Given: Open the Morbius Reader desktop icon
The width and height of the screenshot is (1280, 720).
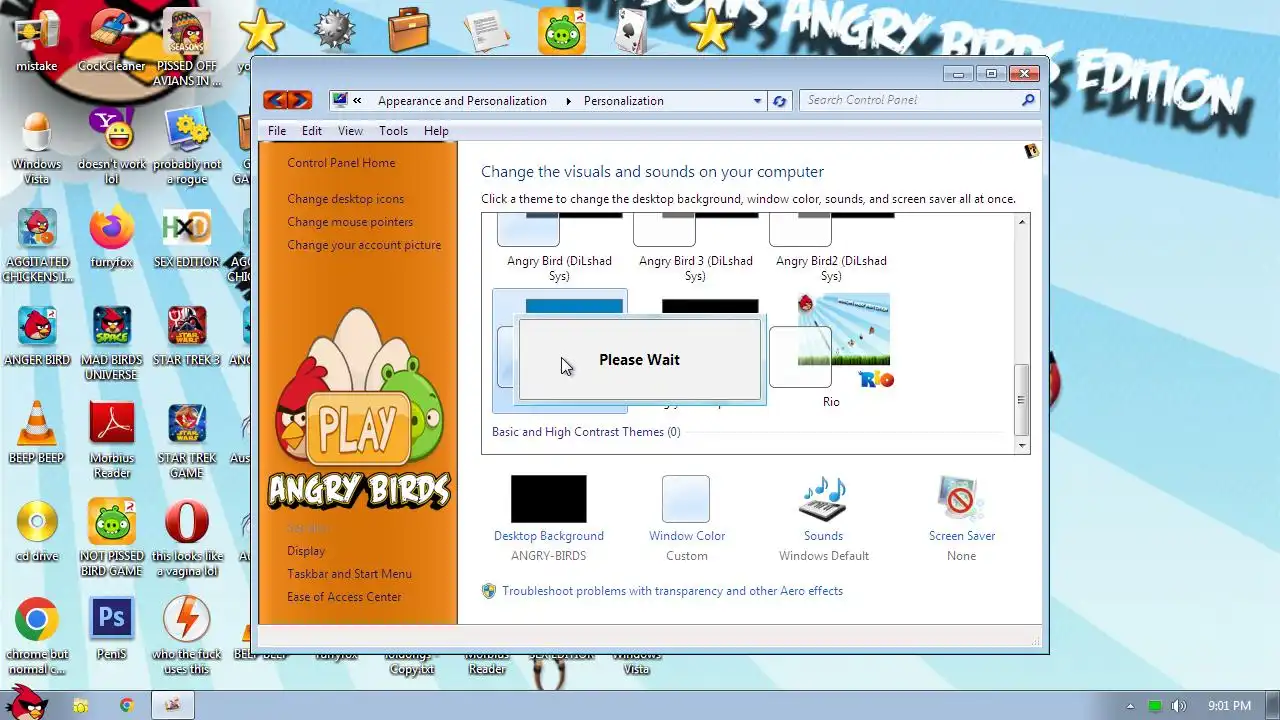Looking at the screenshot, I should pyautogui.click(x=111, y=439).
